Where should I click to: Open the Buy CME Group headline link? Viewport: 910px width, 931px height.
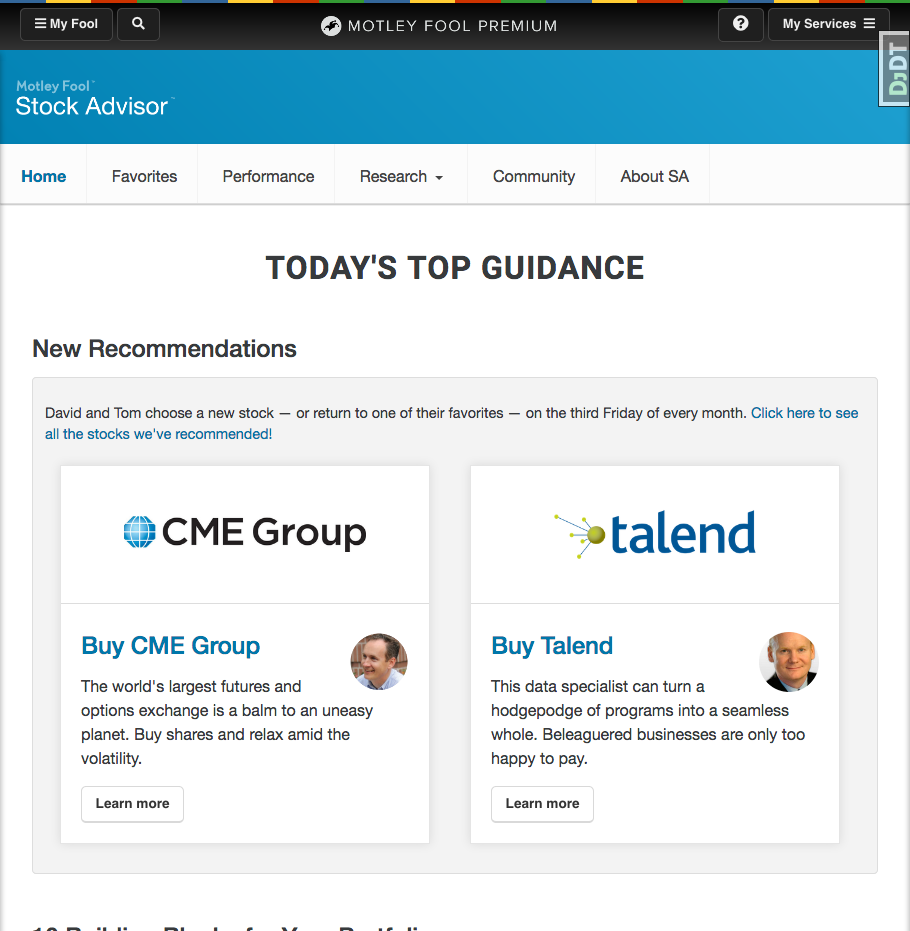(170, 645)
